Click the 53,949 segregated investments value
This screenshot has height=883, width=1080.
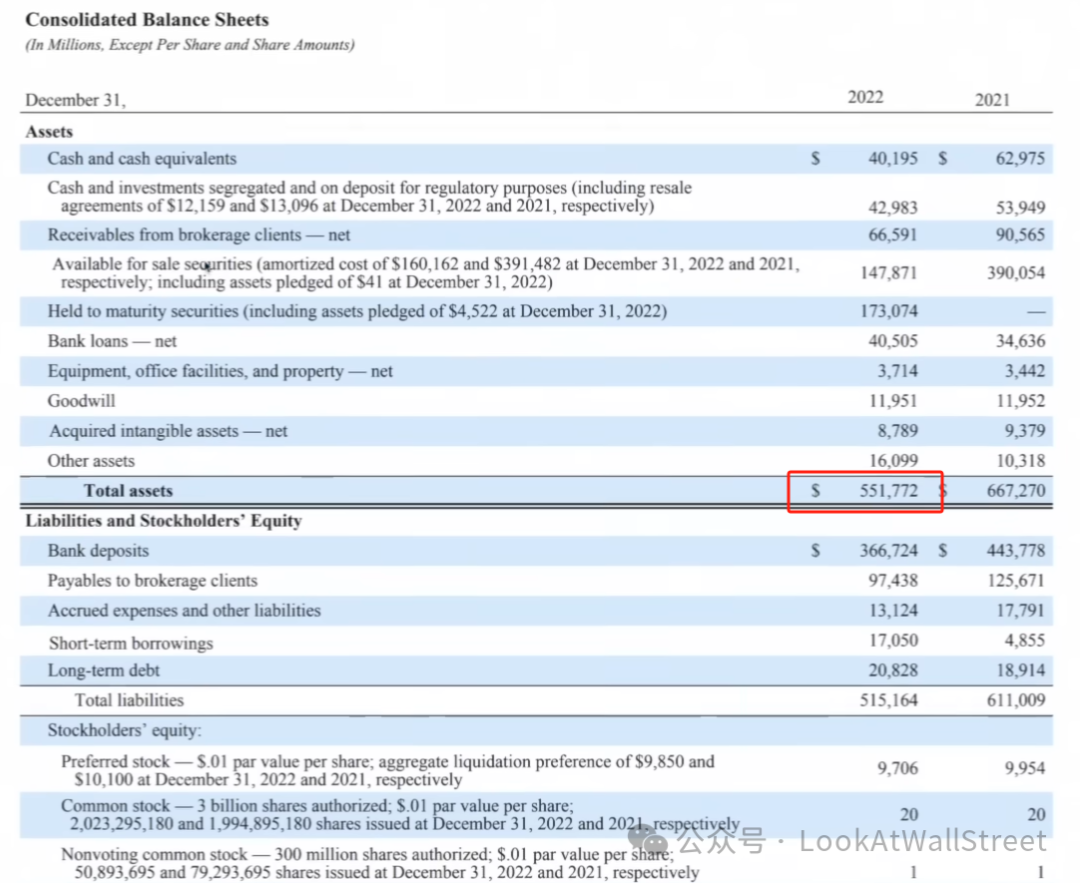pyautogui.click(x=1020, y=207)
